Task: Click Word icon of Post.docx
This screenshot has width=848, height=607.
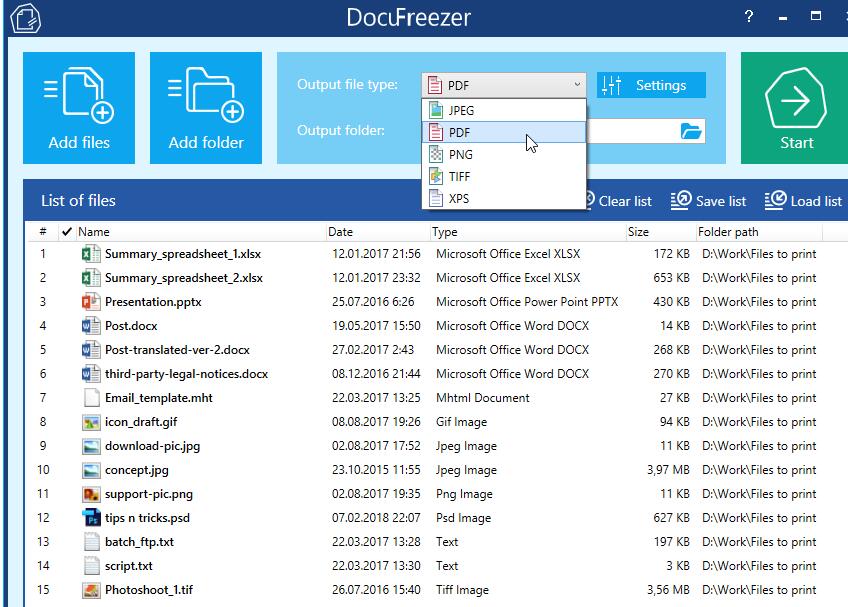Action: 91,326
